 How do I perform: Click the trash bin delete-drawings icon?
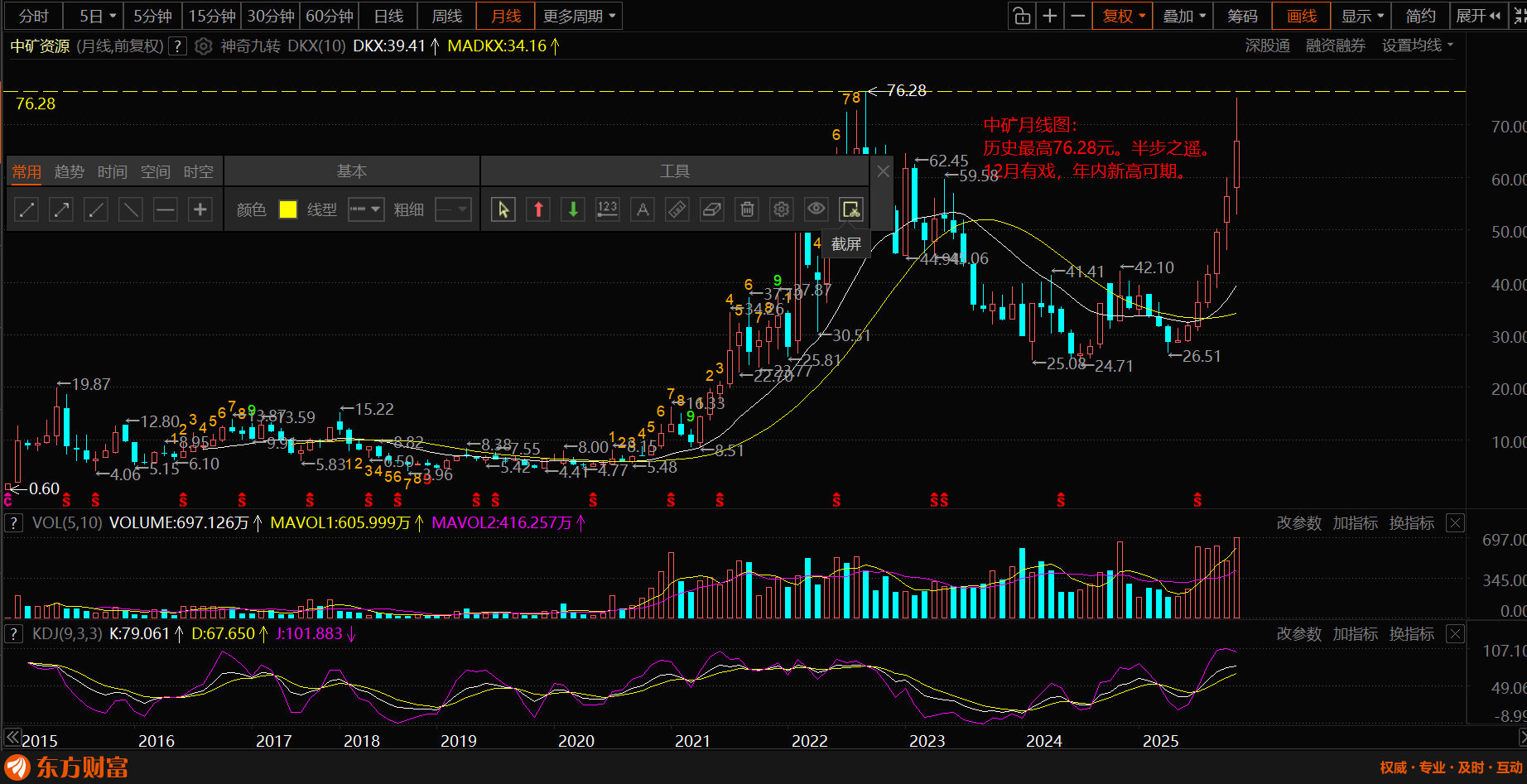[x=747, y=209]
